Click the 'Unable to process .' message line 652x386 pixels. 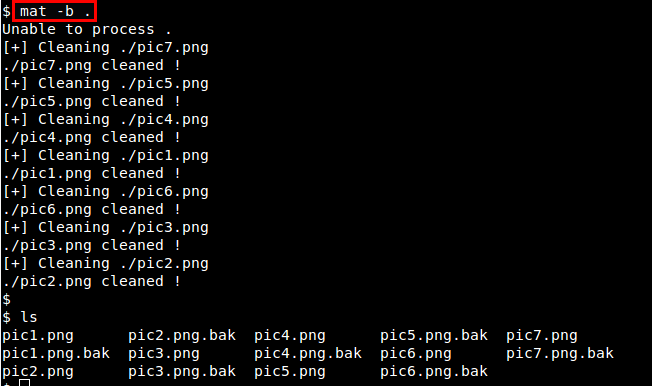point(86,30)
